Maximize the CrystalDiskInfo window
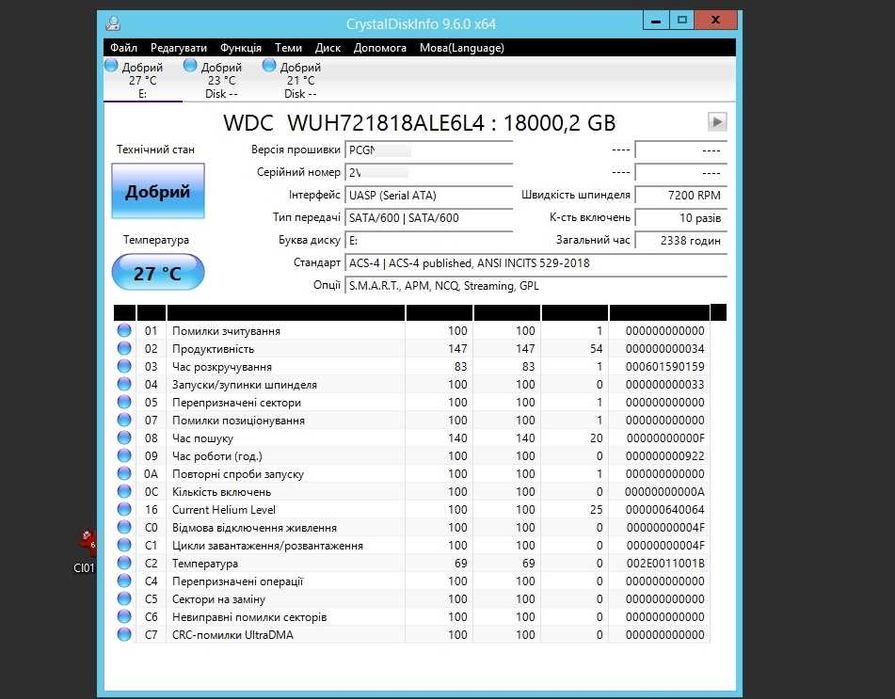 click(x=682, y=21)
